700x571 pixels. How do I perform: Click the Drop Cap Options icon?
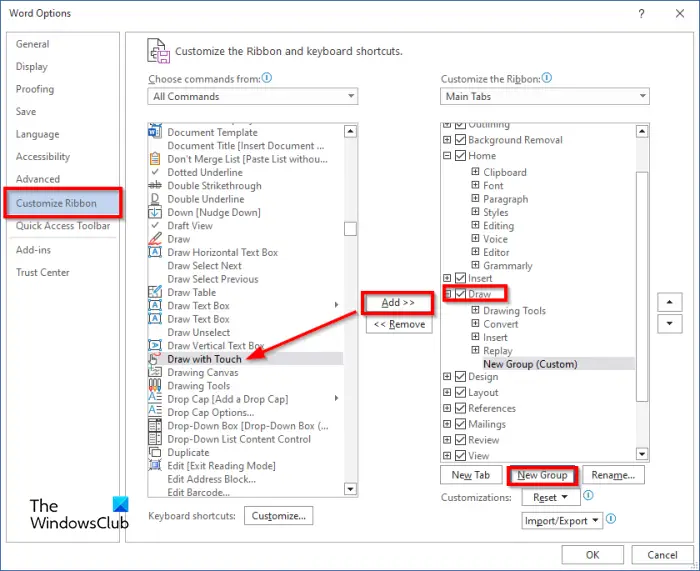tap(154, 412)
